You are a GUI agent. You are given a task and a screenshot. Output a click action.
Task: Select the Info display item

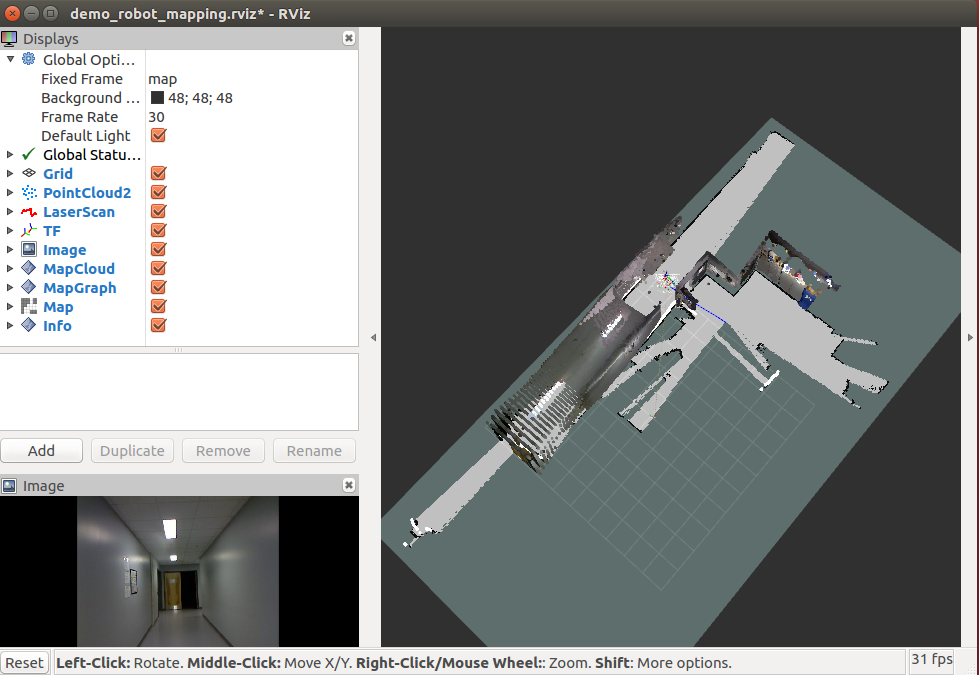tap(57, 326)
